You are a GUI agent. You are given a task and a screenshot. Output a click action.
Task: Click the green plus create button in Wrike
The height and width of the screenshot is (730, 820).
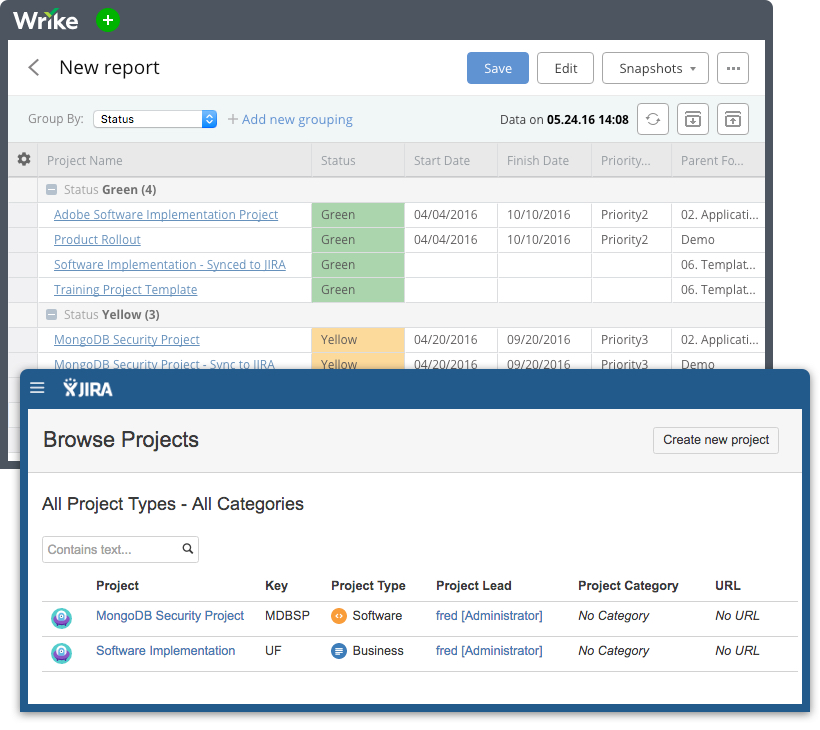click(x=108, y=20)
